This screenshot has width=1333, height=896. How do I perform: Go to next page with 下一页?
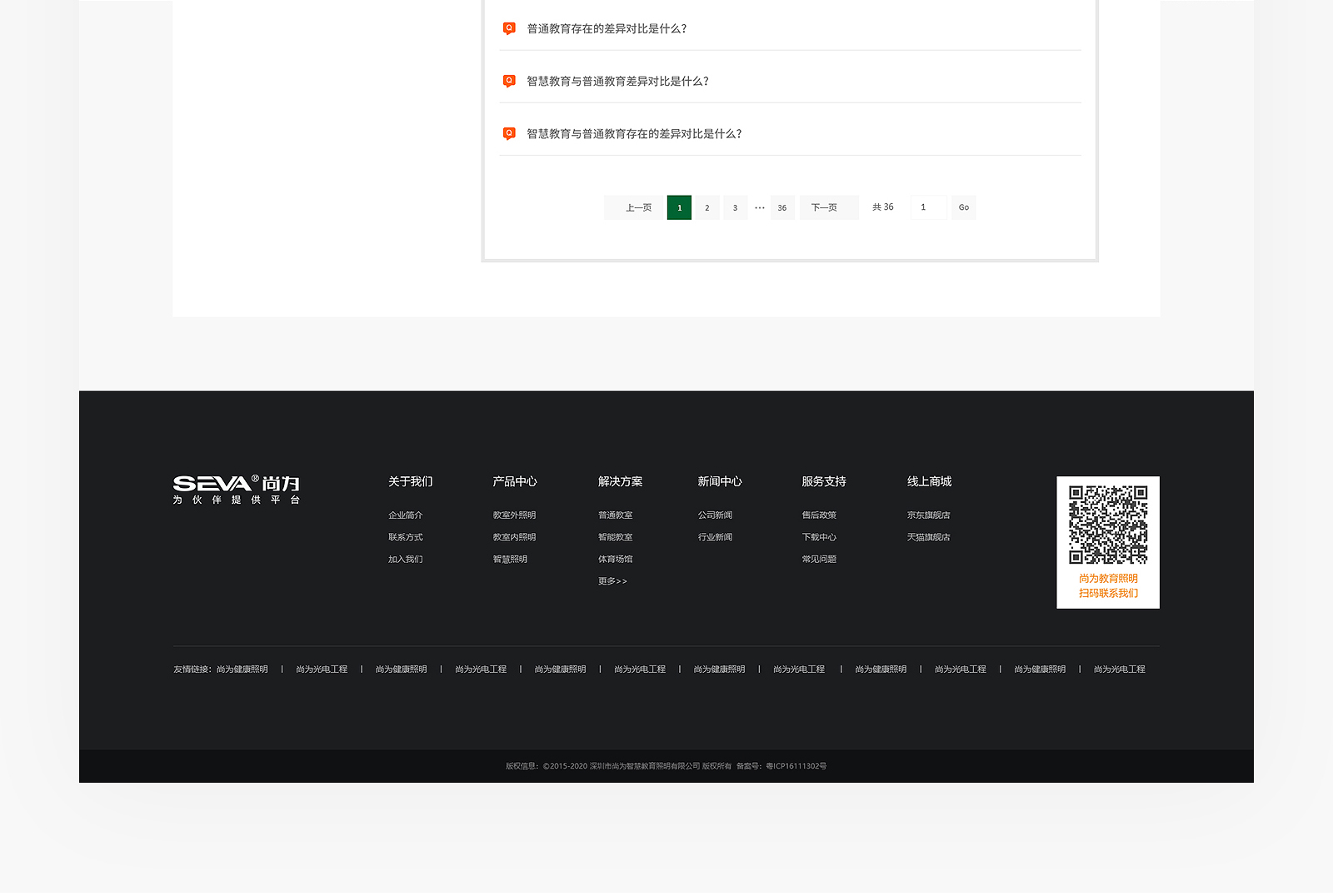[x=829, y=207]
